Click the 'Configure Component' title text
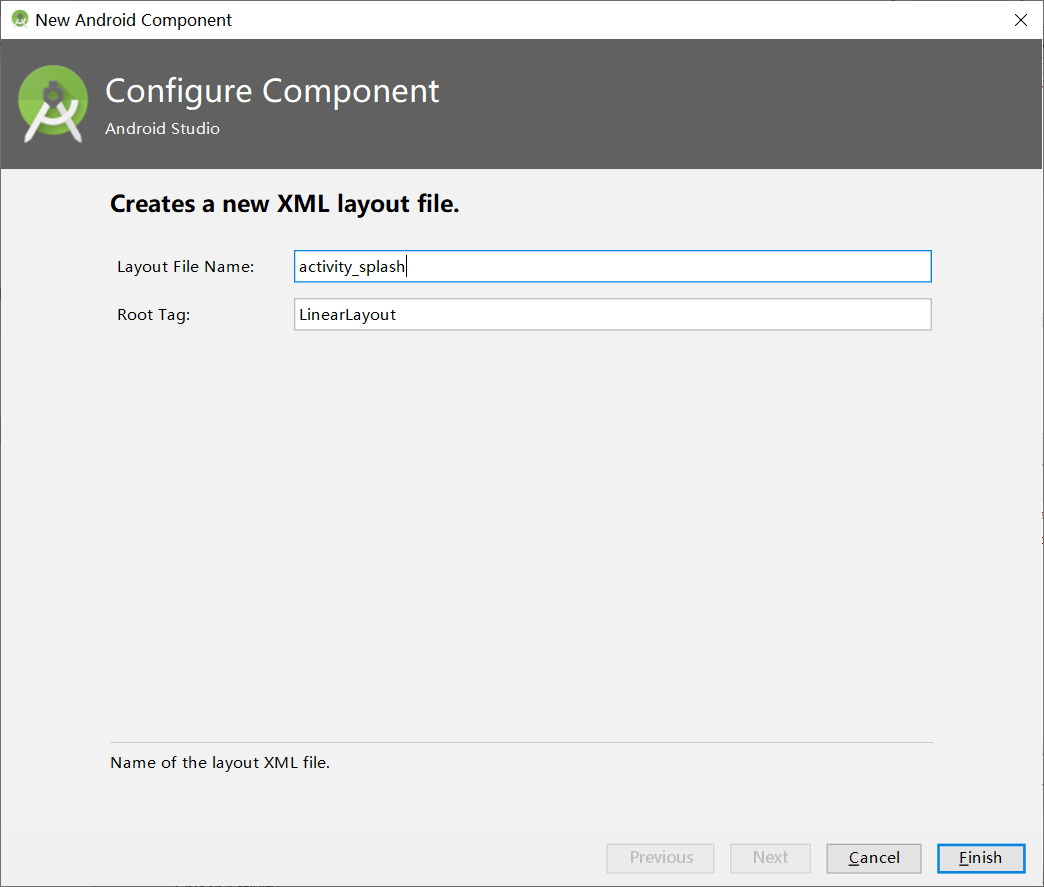This screenshot has height=887, width=1044. tap(272, 91)
